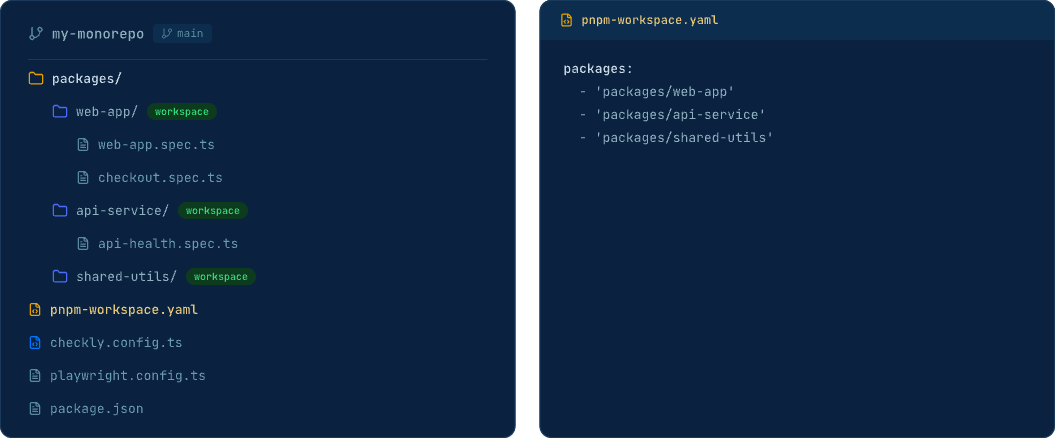This screenshot has height=438, width=1055.
Task: Click the packages folder icon
Action: pos(36,78)
